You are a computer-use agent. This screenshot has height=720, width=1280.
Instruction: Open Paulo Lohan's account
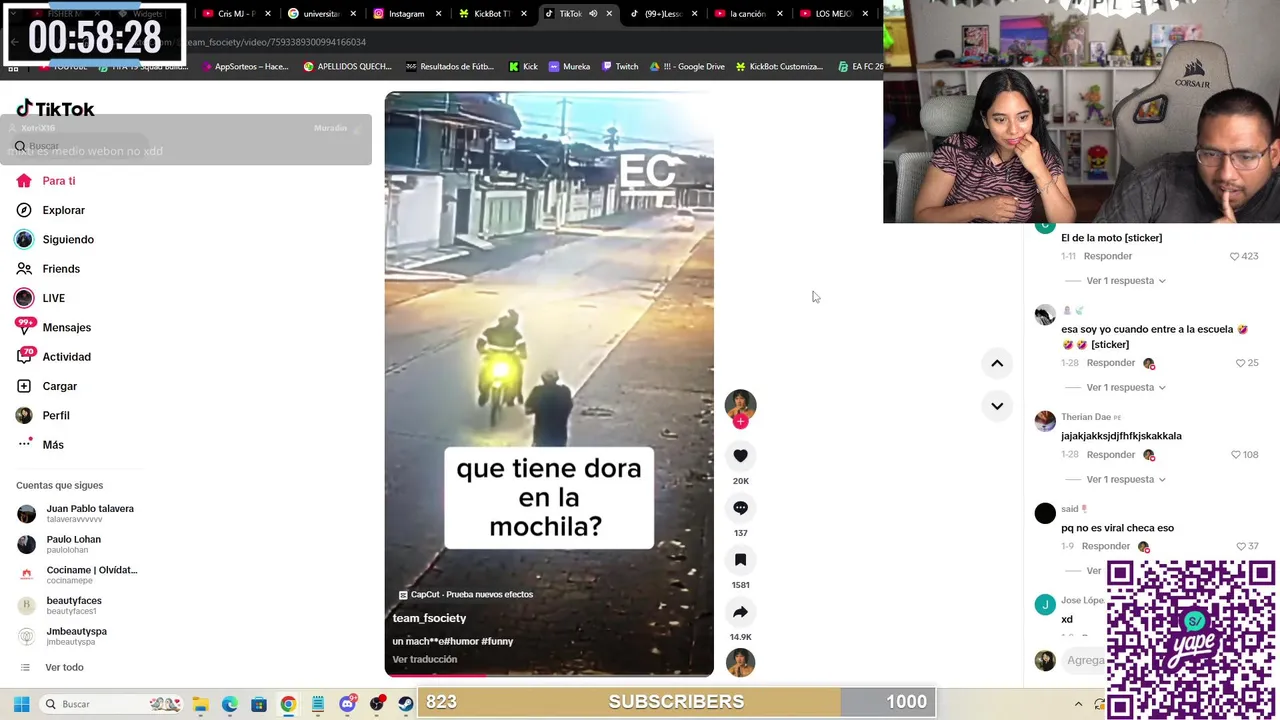click(60, 544)
